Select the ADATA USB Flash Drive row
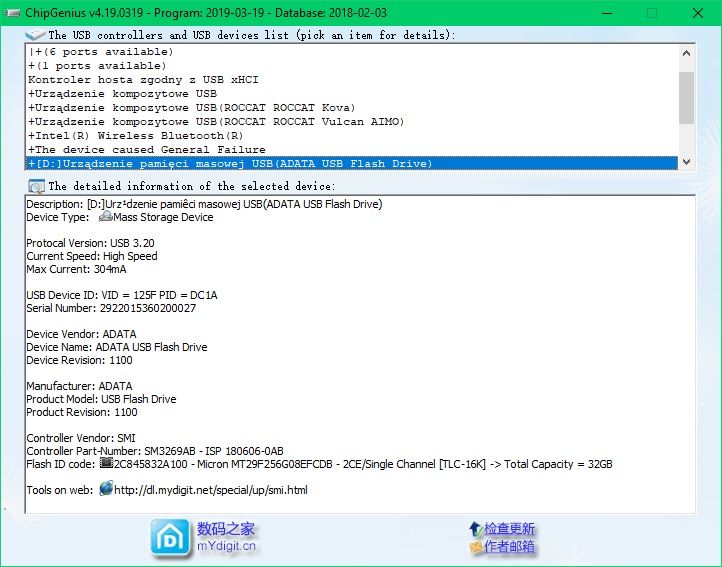The width and height of the screenshot is (722, 567). click(x=352, y=164)
